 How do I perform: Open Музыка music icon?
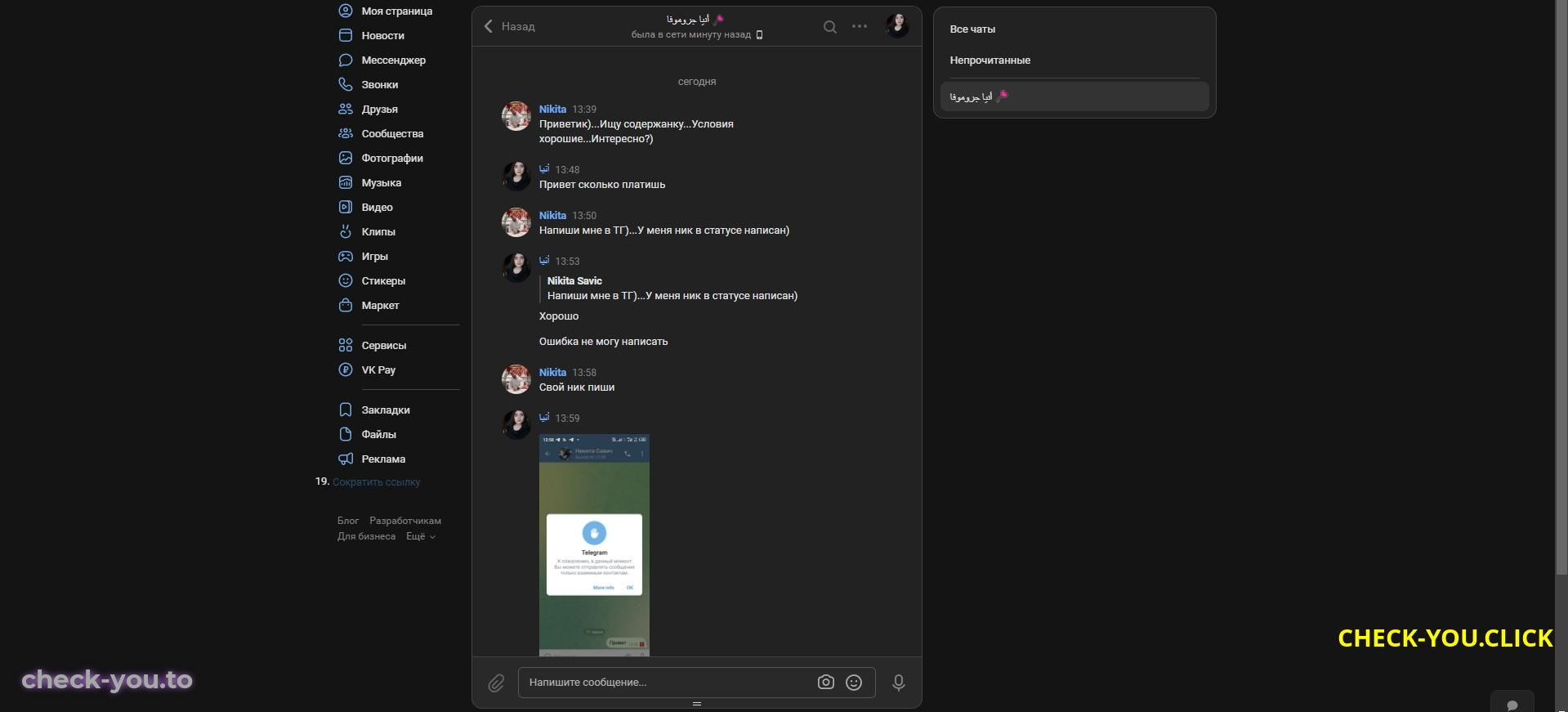346,182
